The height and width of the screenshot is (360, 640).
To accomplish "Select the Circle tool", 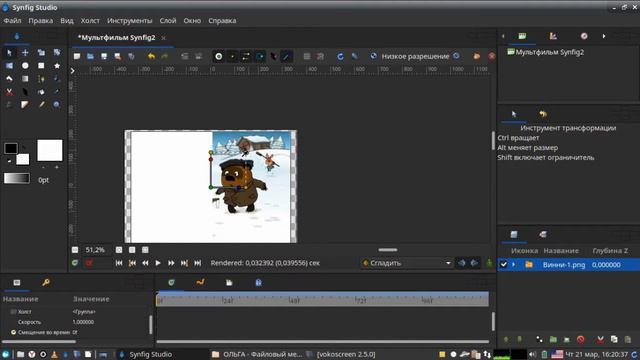I will pyautogui.click(x=25, y=66).
